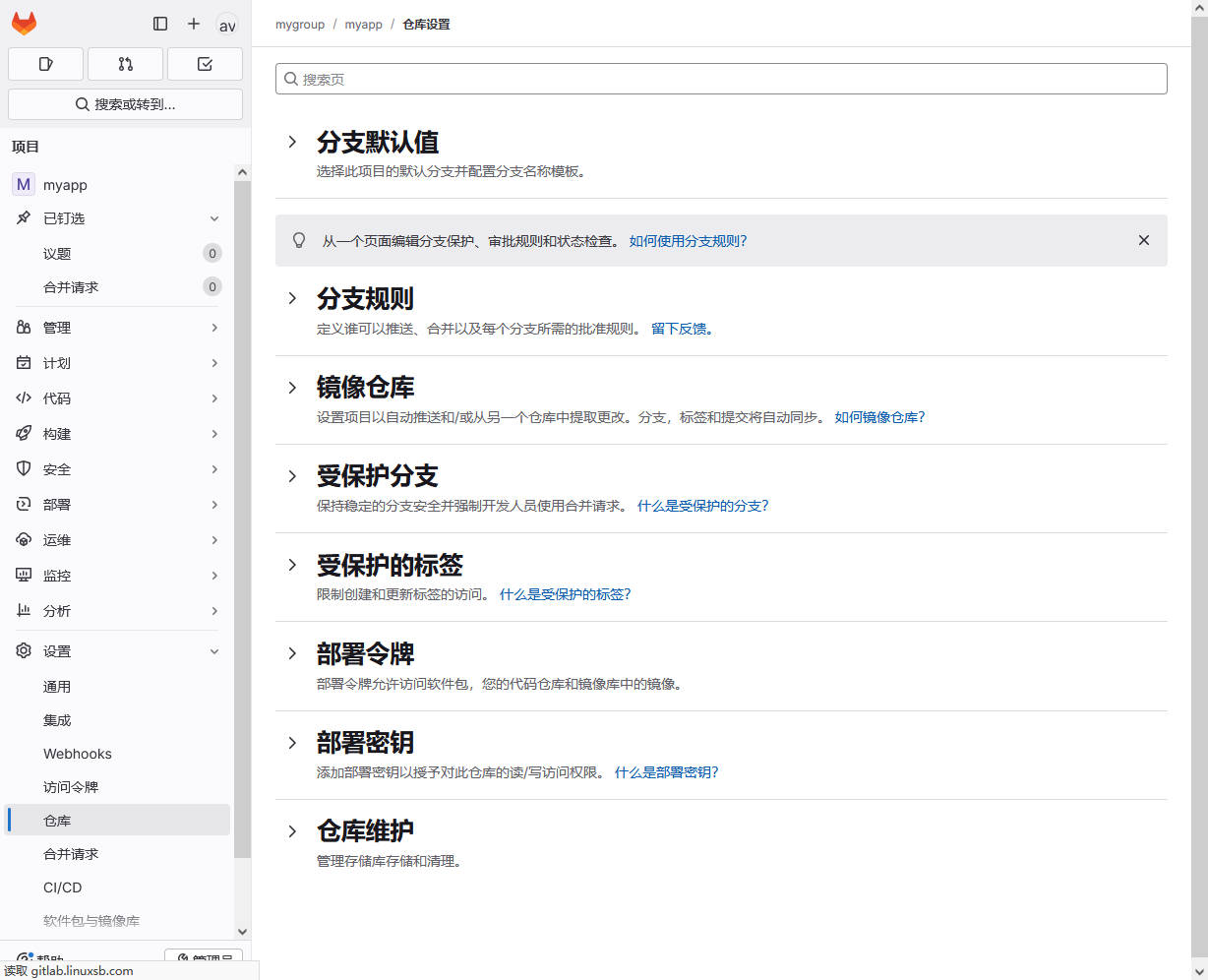Expand the 受保护分支 section
Image resolution: width=1208 pixels, height=980 pixels.
(x=292, y=476)
